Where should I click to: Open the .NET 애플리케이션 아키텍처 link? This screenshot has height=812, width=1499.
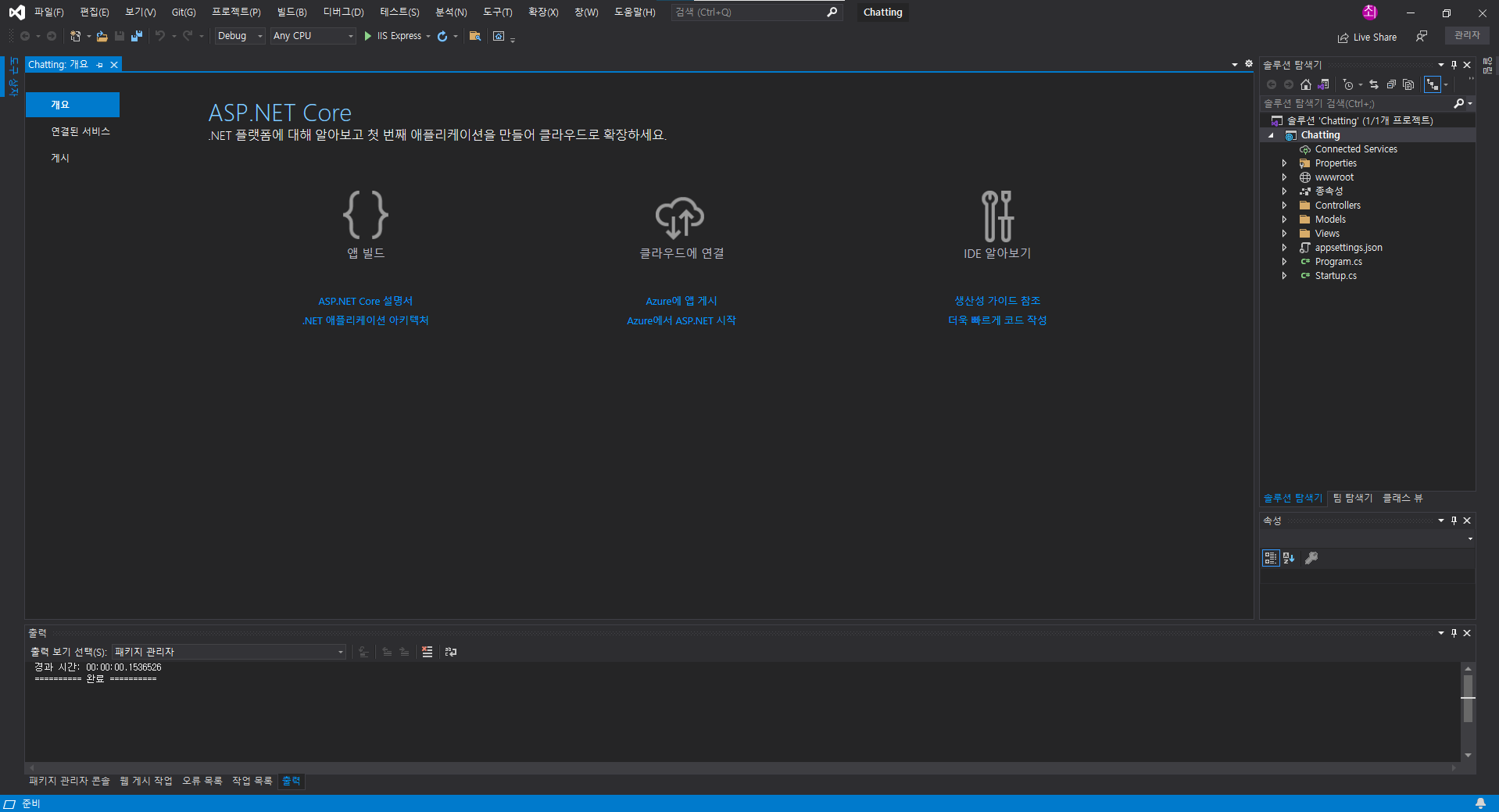point(366,320)
